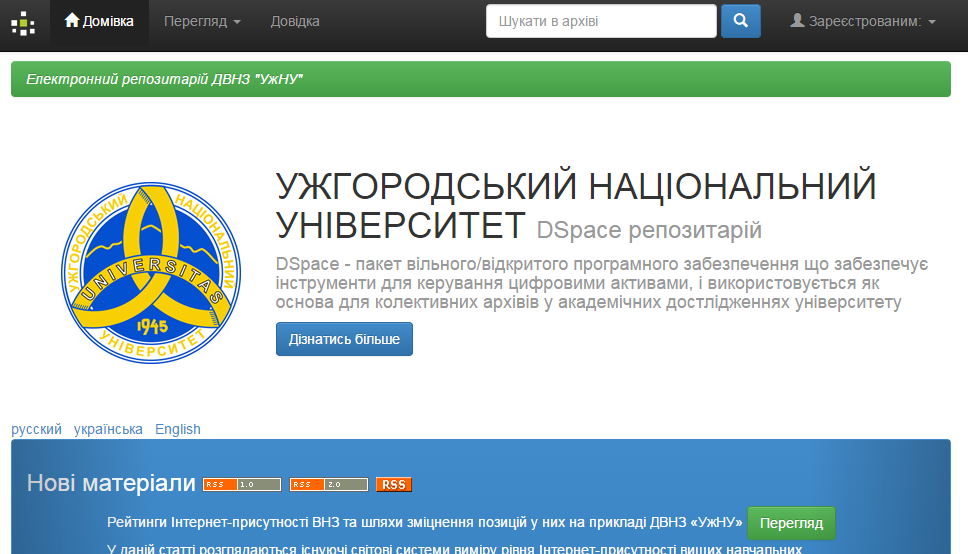Open the Довідка help menu item
The height and width of the screenshot is (554, 968).
[295, 21]
